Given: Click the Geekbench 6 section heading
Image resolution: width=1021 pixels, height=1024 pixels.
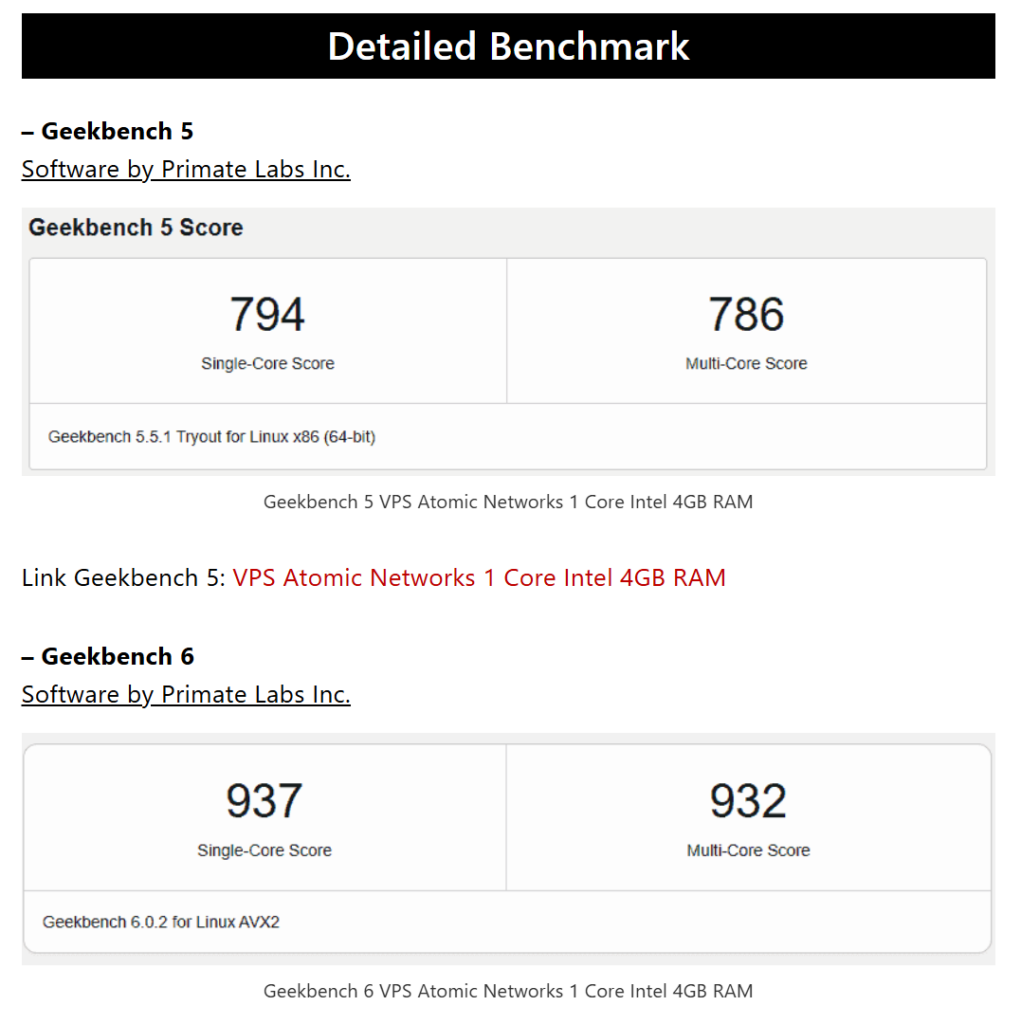Looking at the screenshot, I should point(108,656).
